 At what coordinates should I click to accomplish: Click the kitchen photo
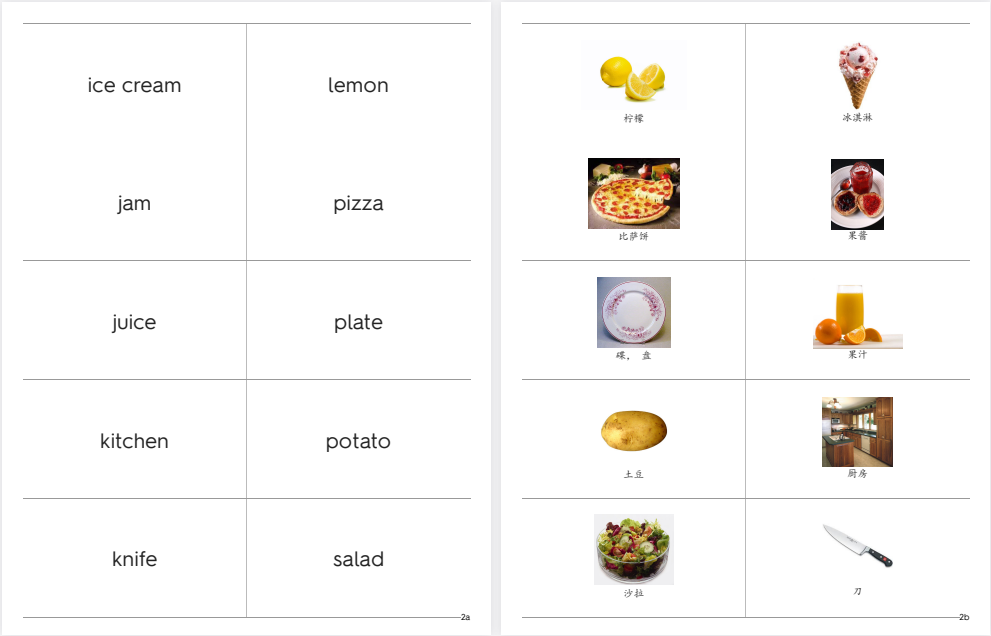(x=857, y=432)
